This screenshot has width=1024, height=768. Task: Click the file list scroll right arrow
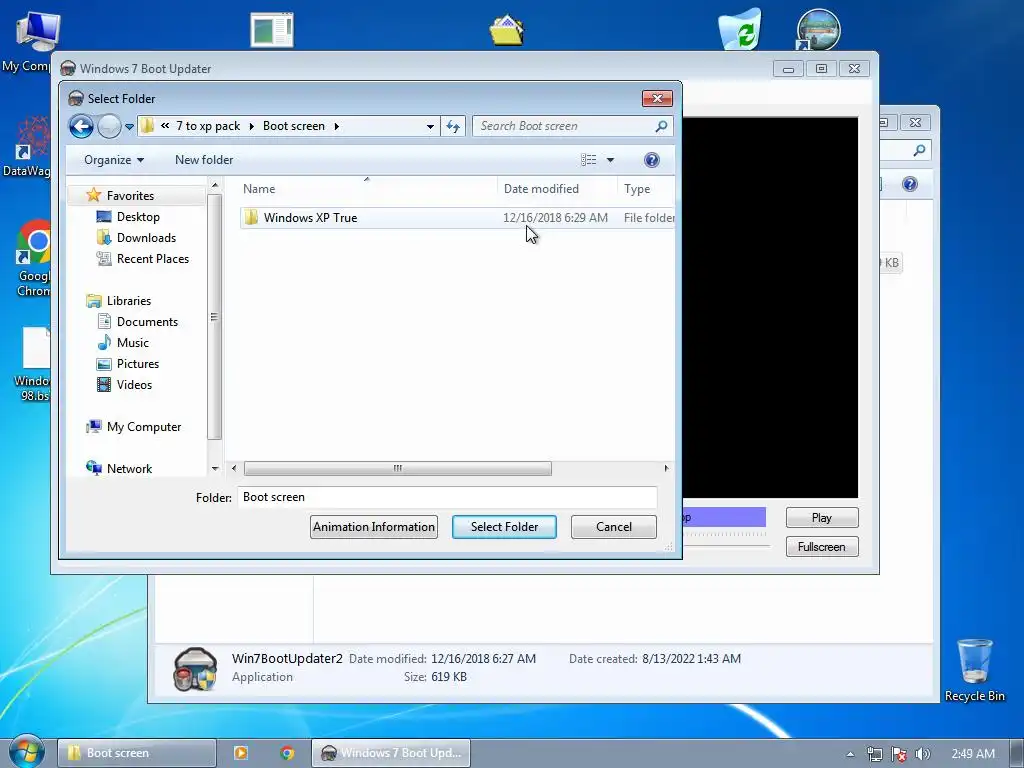click(666, 468)
